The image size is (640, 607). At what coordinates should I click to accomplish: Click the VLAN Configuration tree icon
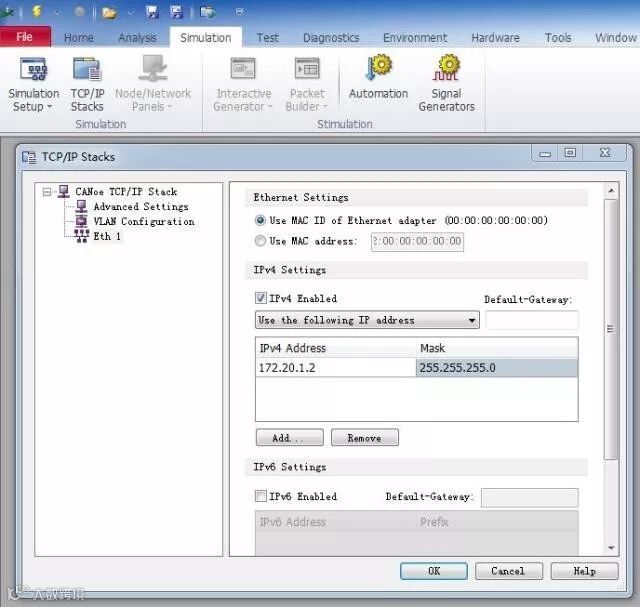(x=82, y=221)
